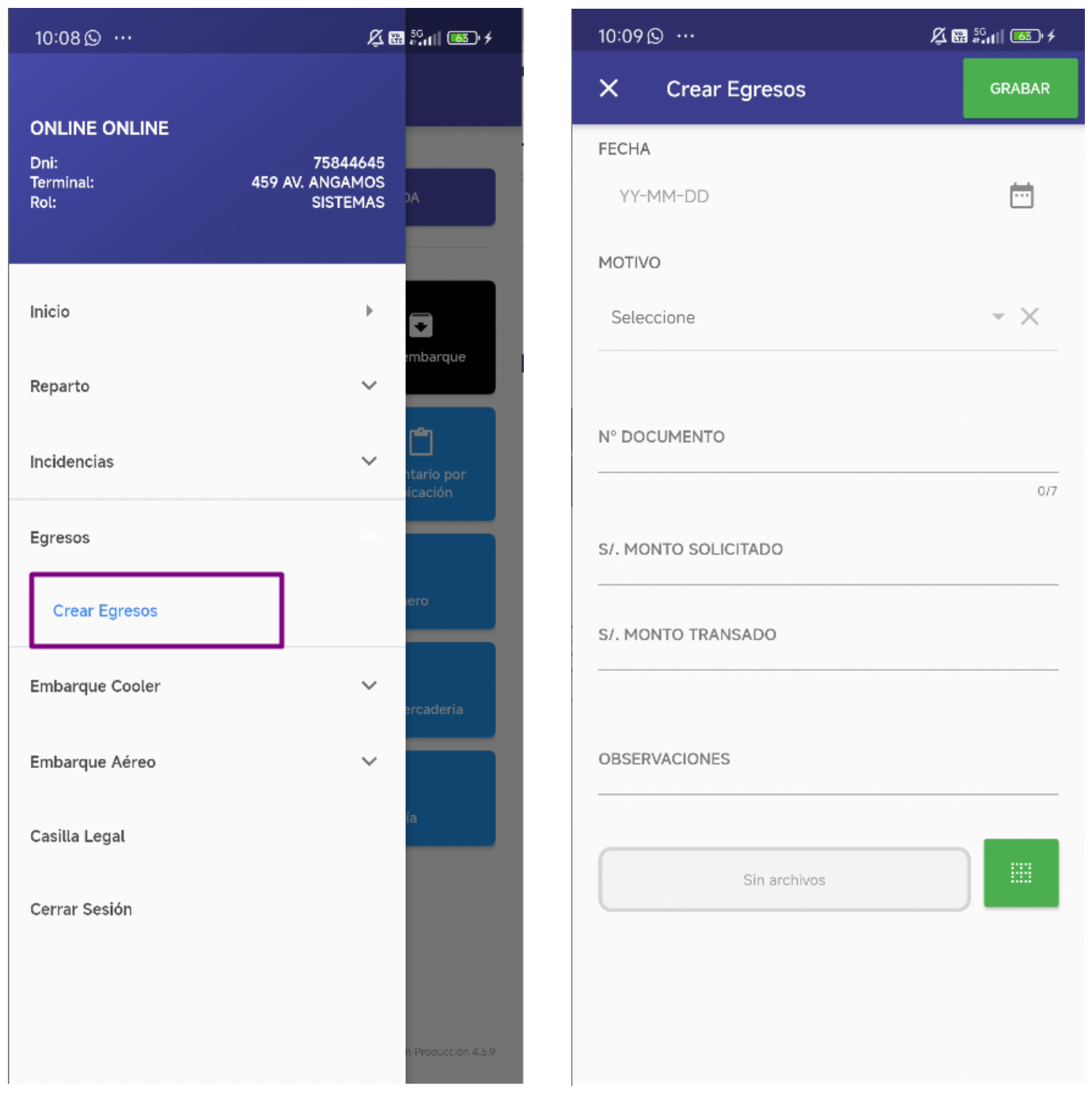Image resolution: width=1092 pixels, height=1094 pixels.
Task: Tap the WhatsApp notification icon in left status bar
Action: click(93, 37)
